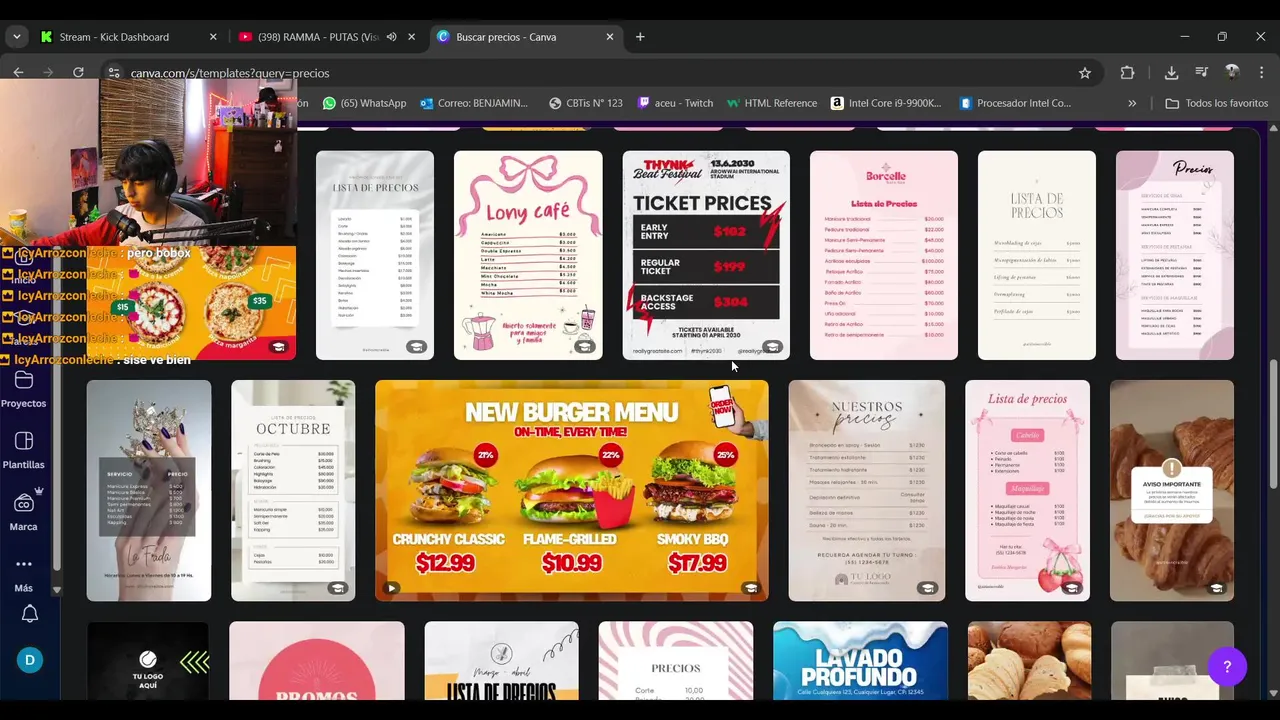This screenshot has width=1280, height=720.
Task: Click the address bar URL field
Action: pyautogui.click(x=590, y=73)
